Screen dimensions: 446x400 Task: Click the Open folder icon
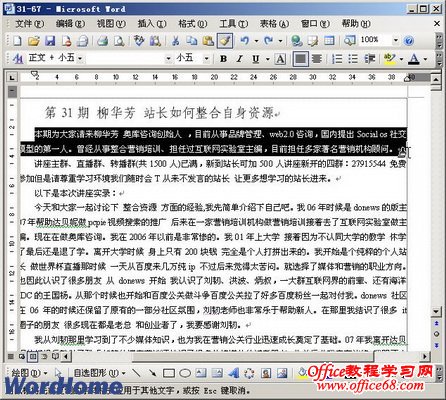(33, 41)
